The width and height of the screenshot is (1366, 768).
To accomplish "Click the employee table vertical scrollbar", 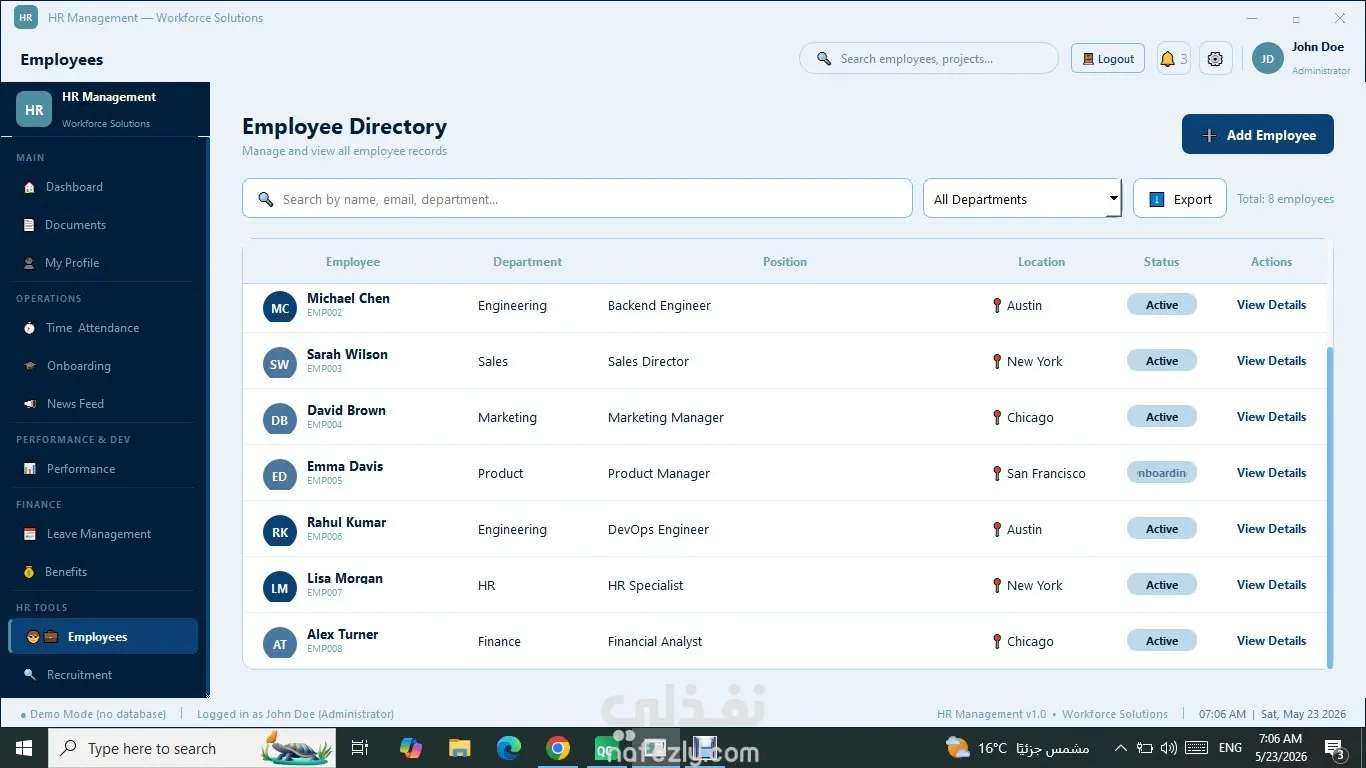I will 1329,507.
